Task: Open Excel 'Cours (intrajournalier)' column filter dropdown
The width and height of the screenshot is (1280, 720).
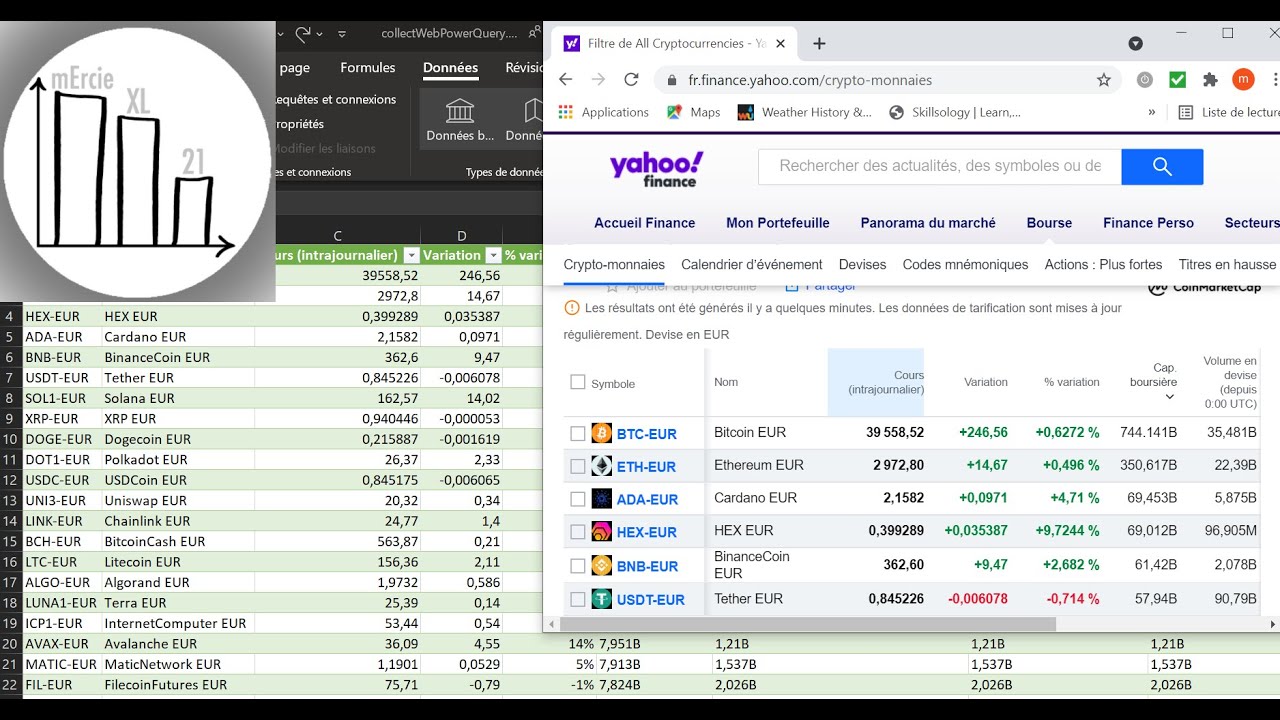Action: coord(412,255)
